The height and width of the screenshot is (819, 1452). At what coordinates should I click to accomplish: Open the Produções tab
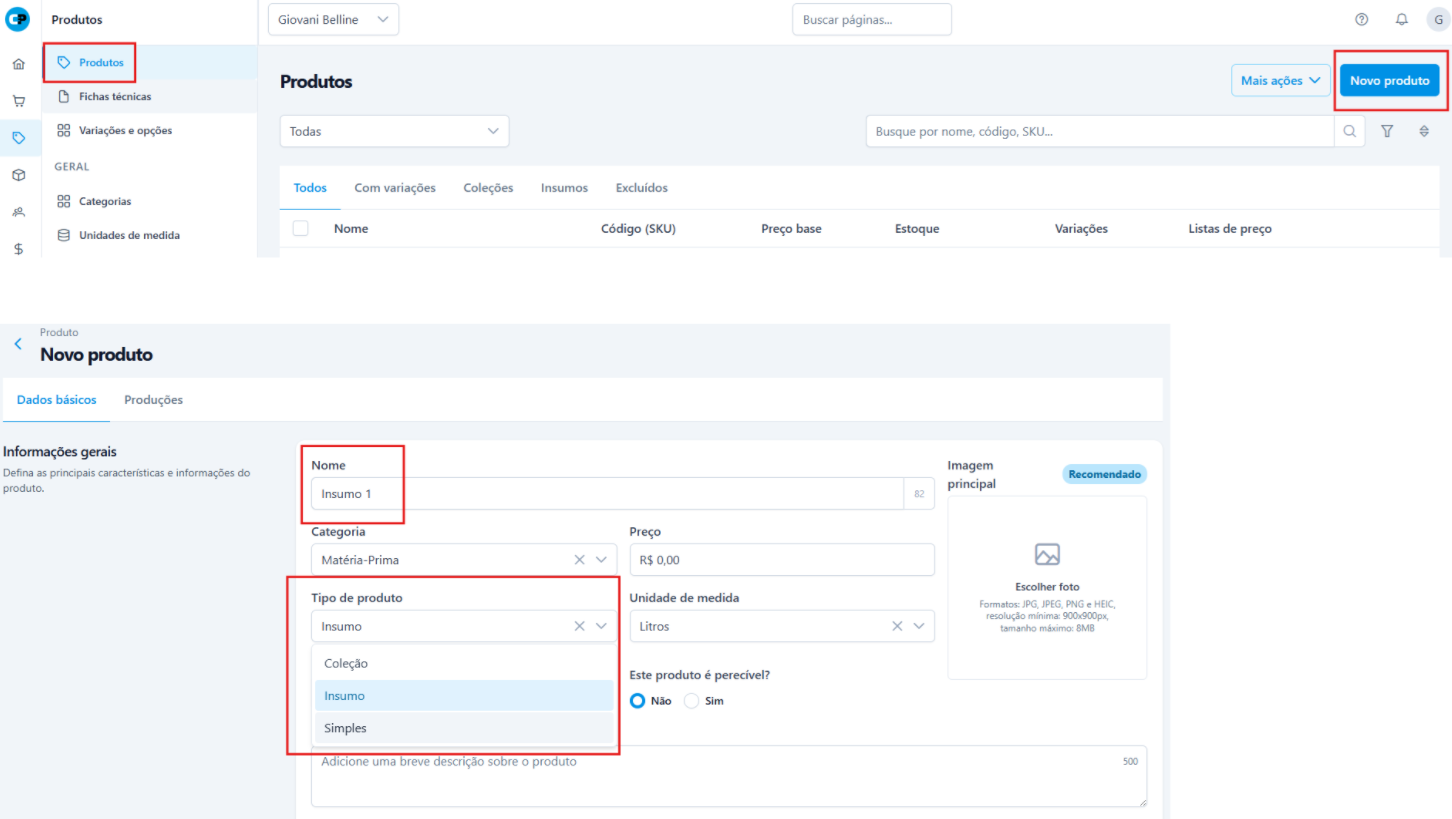[x=153, y=400]
